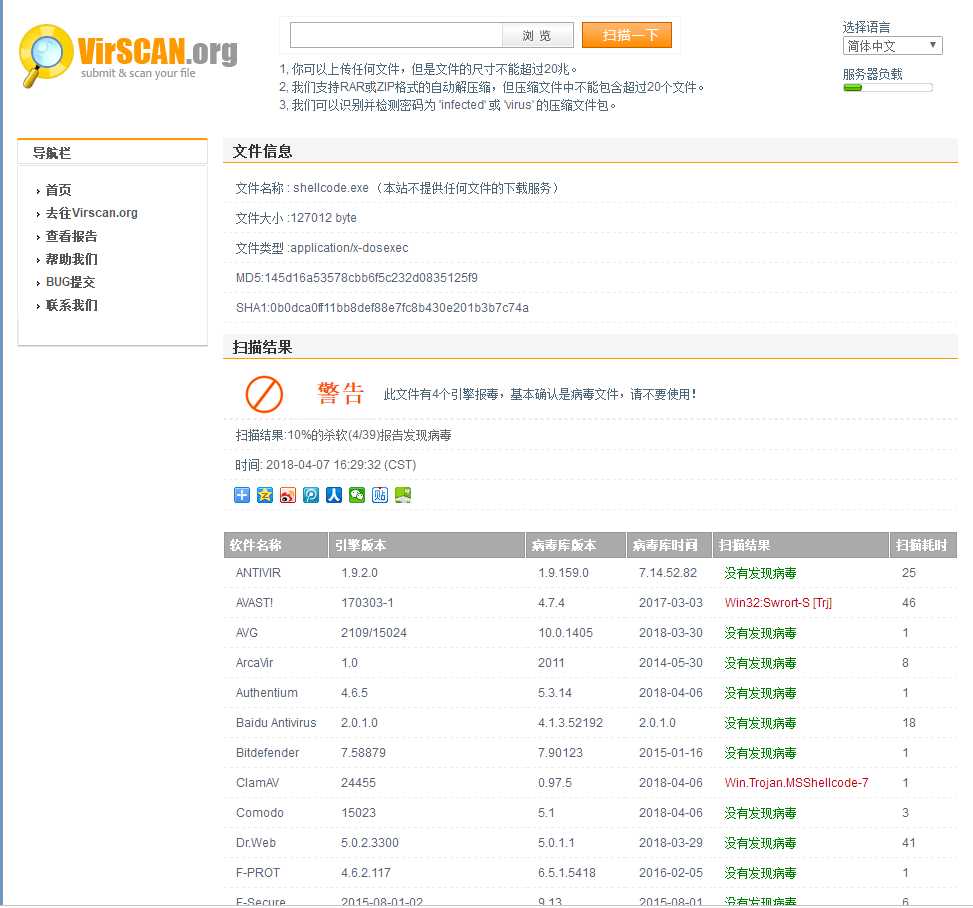Click the 软件名称 column header
Screen dimensions: 973x908
pos(276,545)
